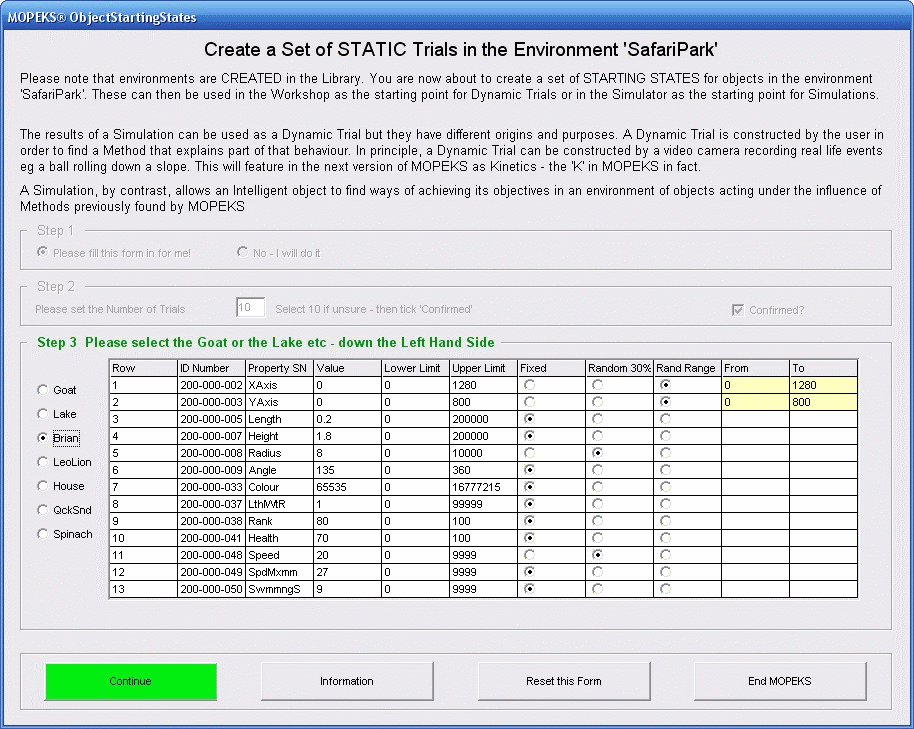The image size is (914, 729).
Task: Select Fixed for the Colour row
Action: 529,487
